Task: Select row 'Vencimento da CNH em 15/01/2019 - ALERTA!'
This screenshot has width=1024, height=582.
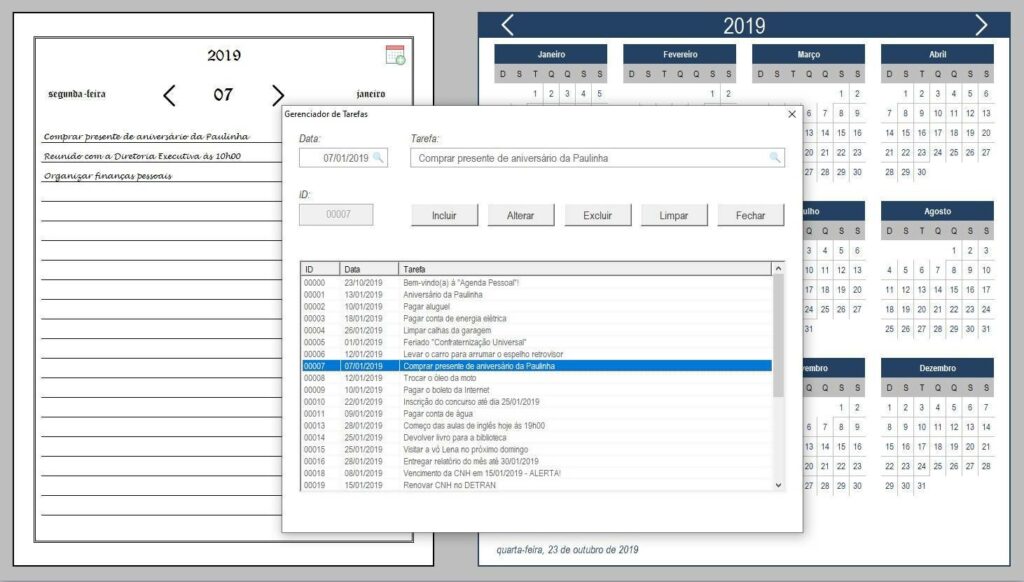Action: 536,473
